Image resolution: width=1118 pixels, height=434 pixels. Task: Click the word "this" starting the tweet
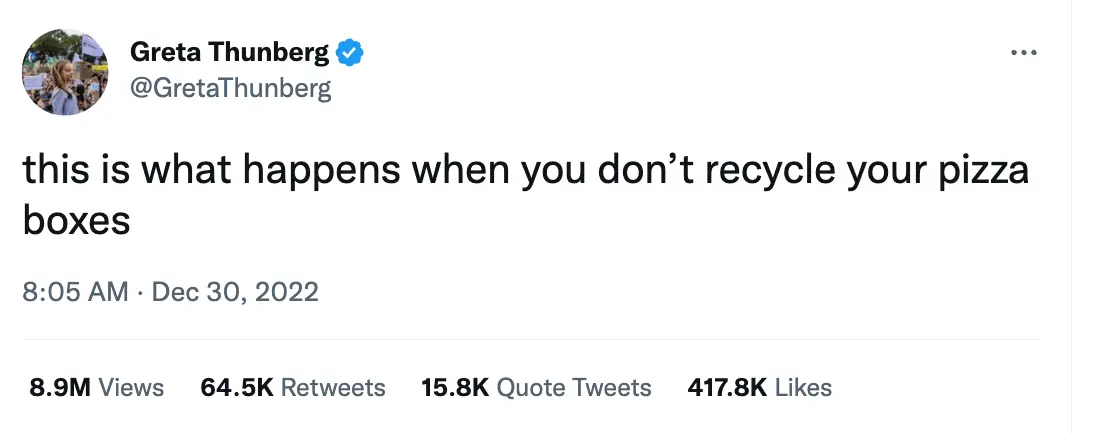pos(55,171)
